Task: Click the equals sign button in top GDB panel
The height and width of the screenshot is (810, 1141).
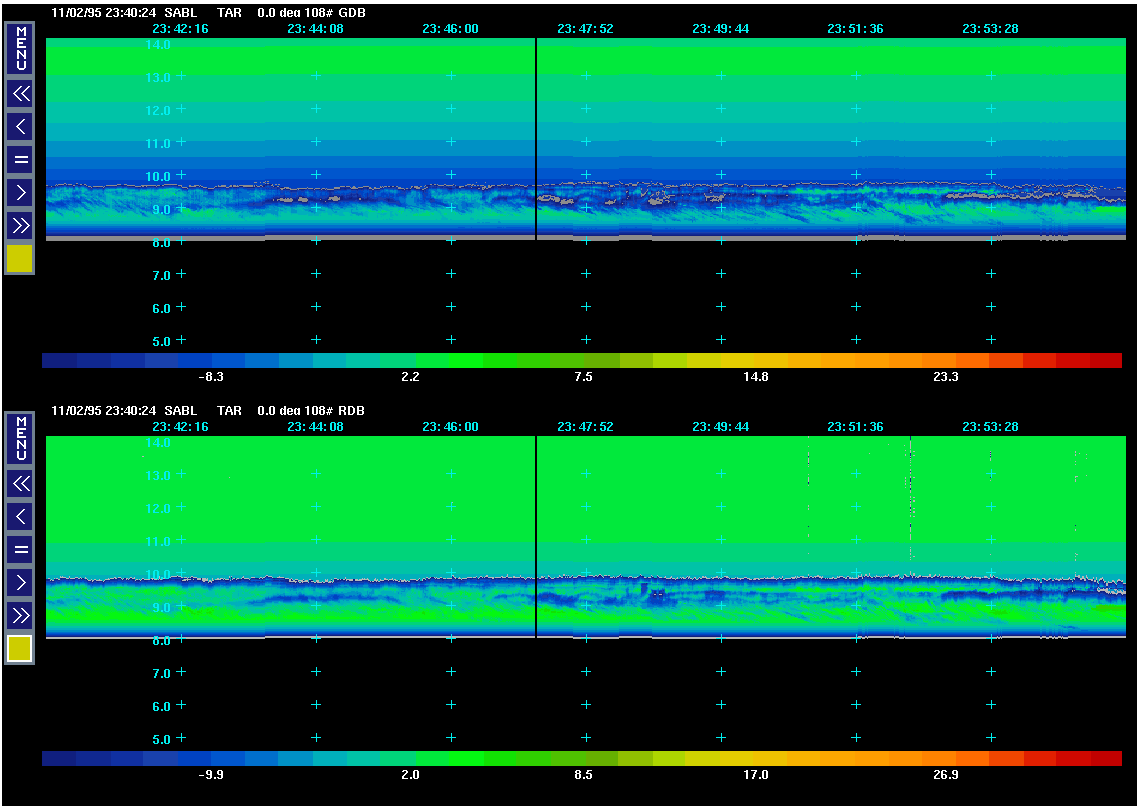Action: click(x=20, y=159)
